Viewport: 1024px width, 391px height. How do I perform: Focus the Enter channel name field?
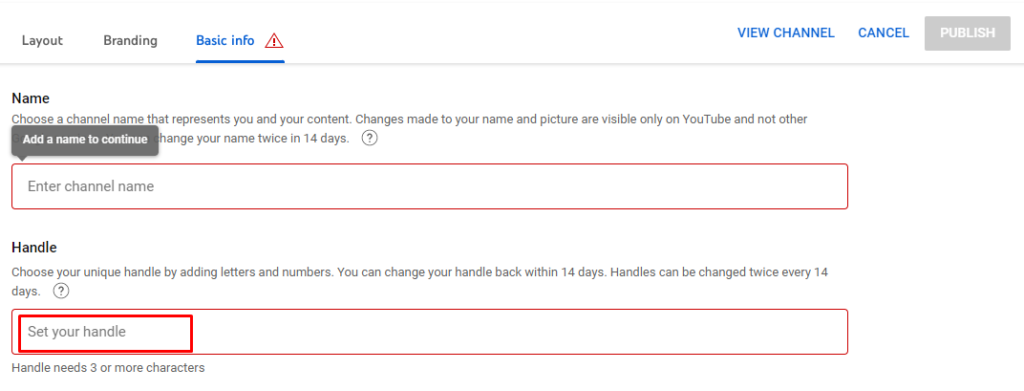coord(430,186)
